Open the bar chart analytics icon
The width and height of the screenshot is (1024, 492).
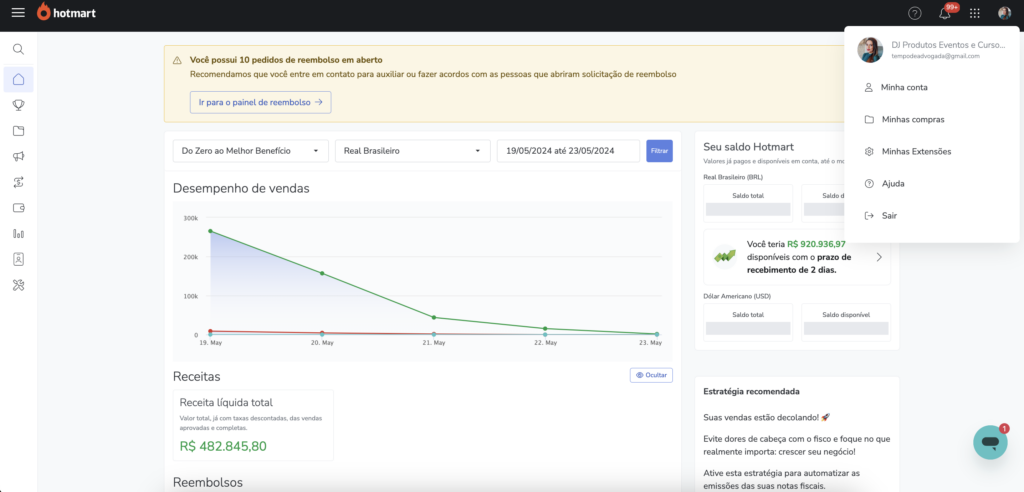pyautogui.click(x=18, y=234)
